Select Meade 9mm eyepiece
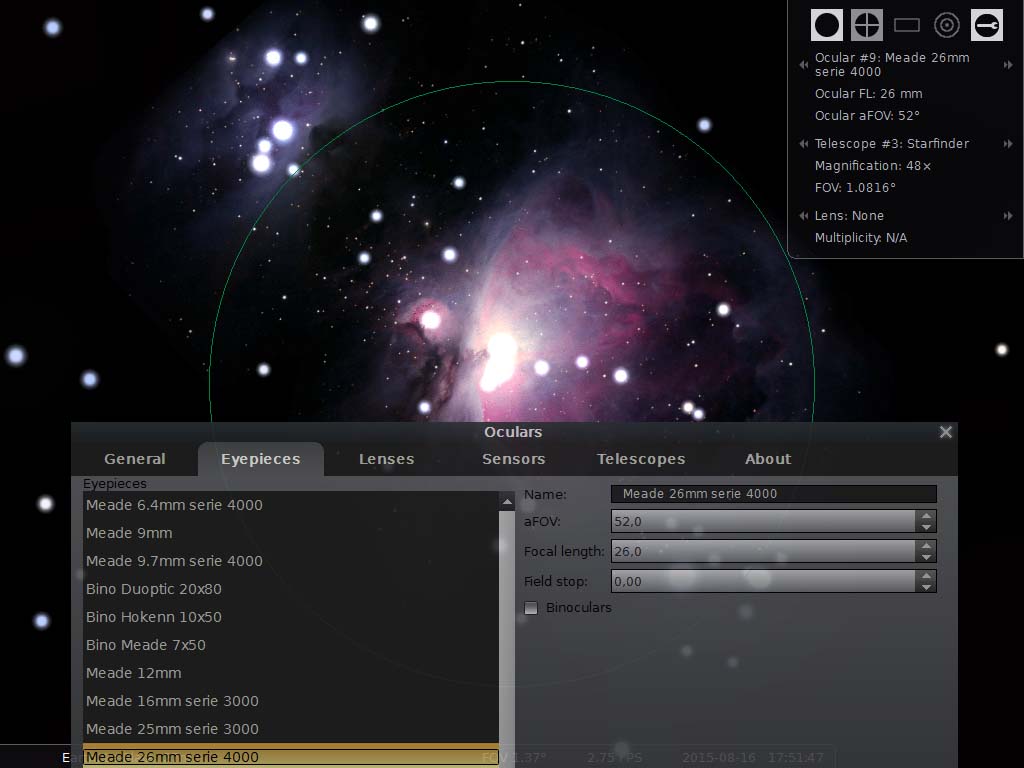 (x=291, y=533)
